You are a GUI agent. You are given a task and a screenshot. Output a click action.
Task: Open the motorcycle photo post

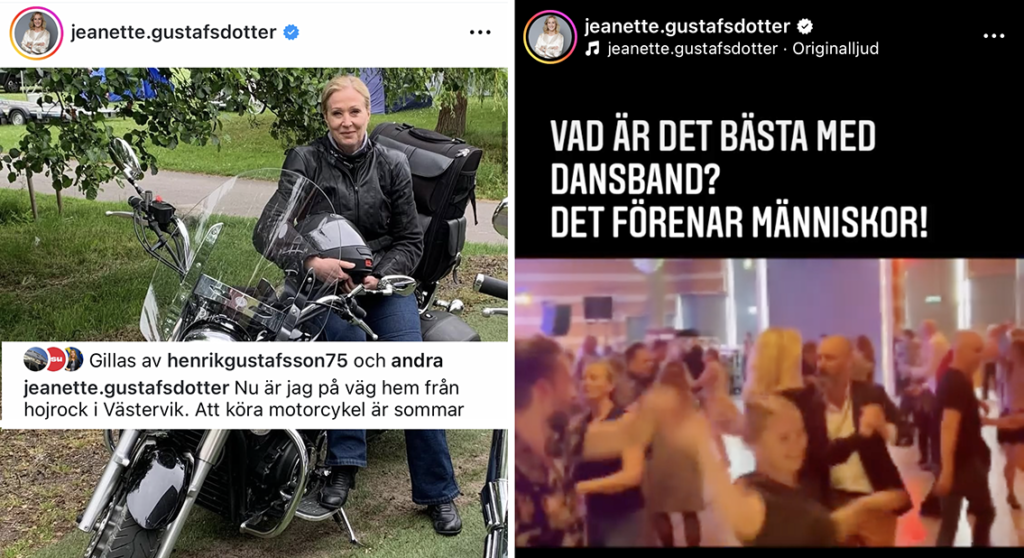(x=253, y=204)
